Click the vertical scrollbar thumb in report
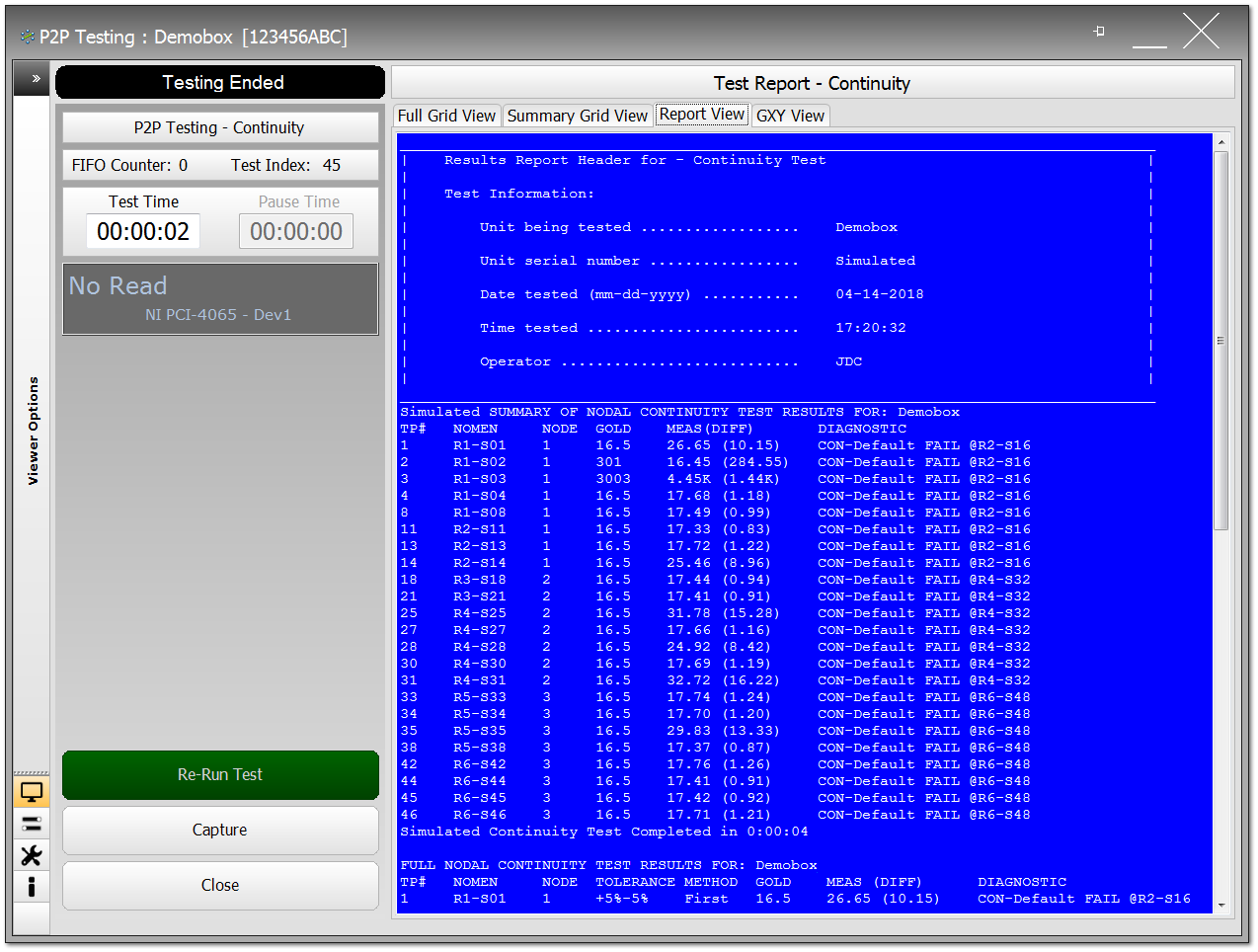This screenshot has height=952, width=1258. coord(1221,341)
